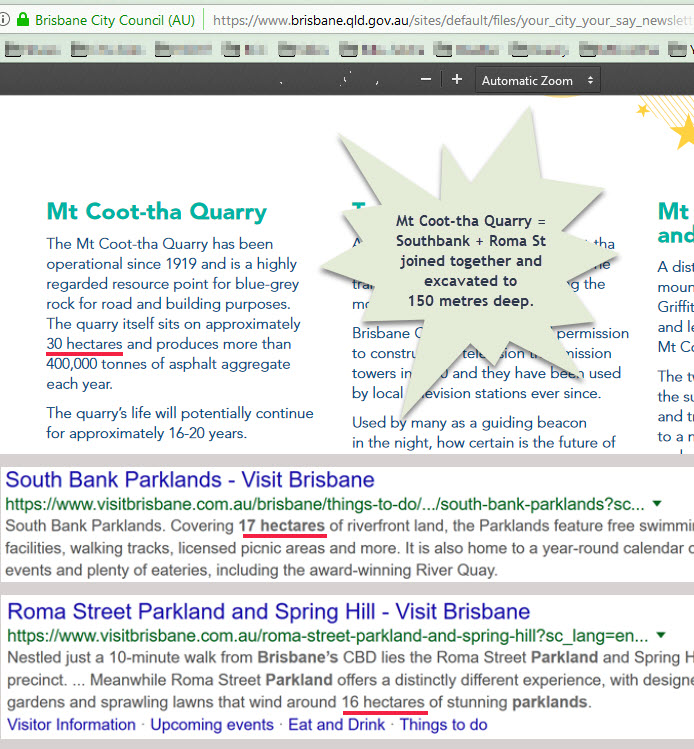Click "for approximately 16-20 years." text
This screenshot has width=694, height=749.
click(147, 433)
